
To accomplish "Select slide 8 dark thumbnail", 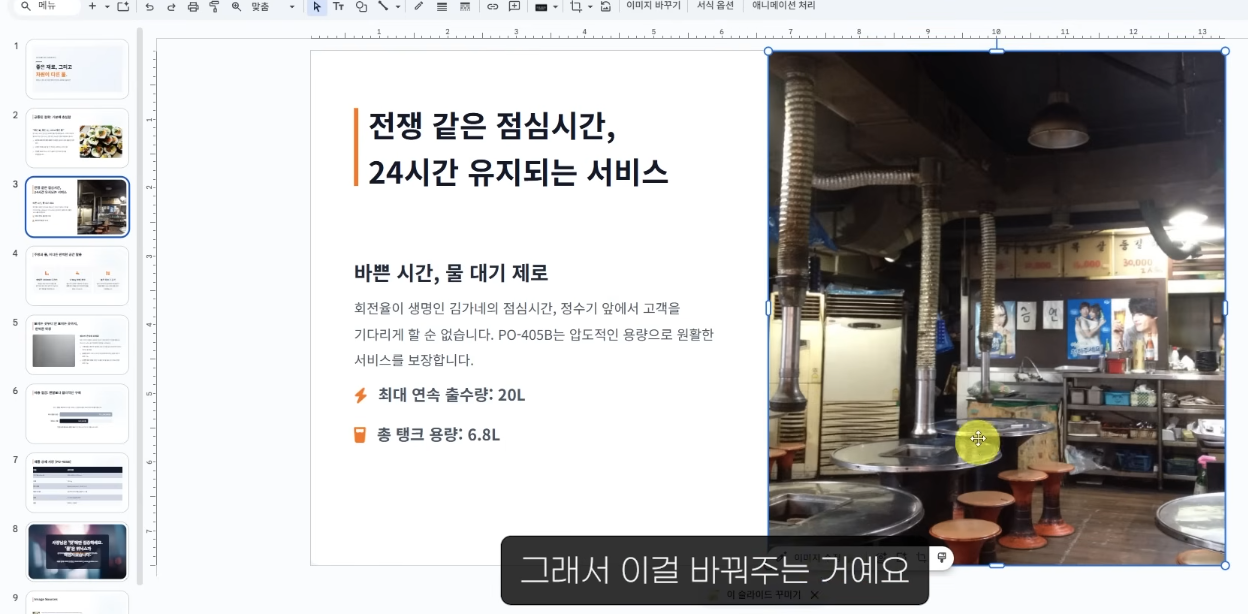I will click(x=77, y=552).
